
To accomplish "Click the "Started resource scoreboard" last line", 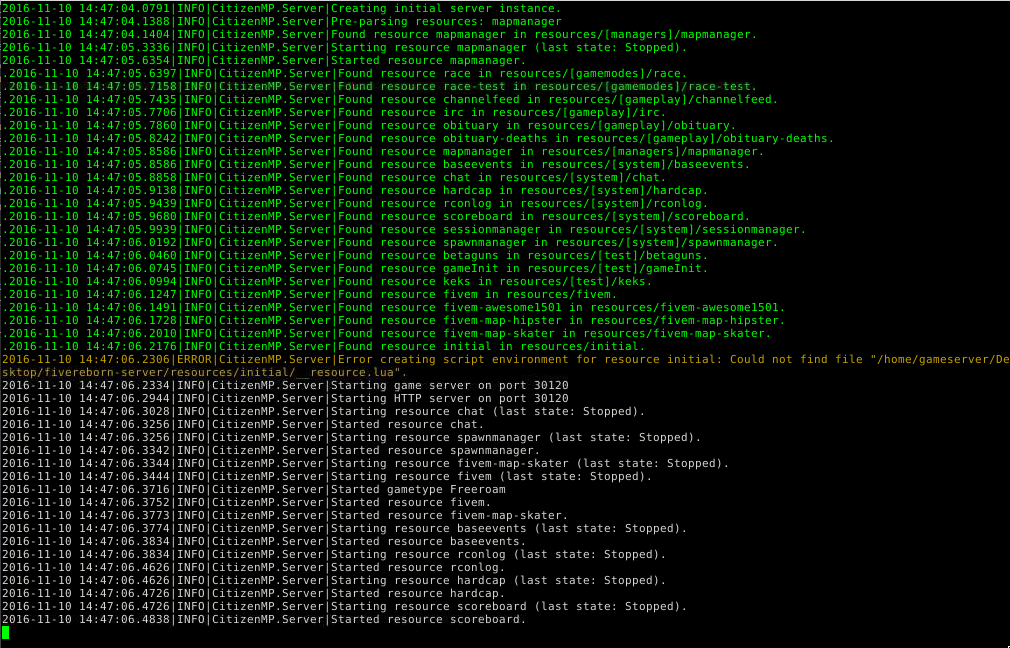I will pos(264,619).
